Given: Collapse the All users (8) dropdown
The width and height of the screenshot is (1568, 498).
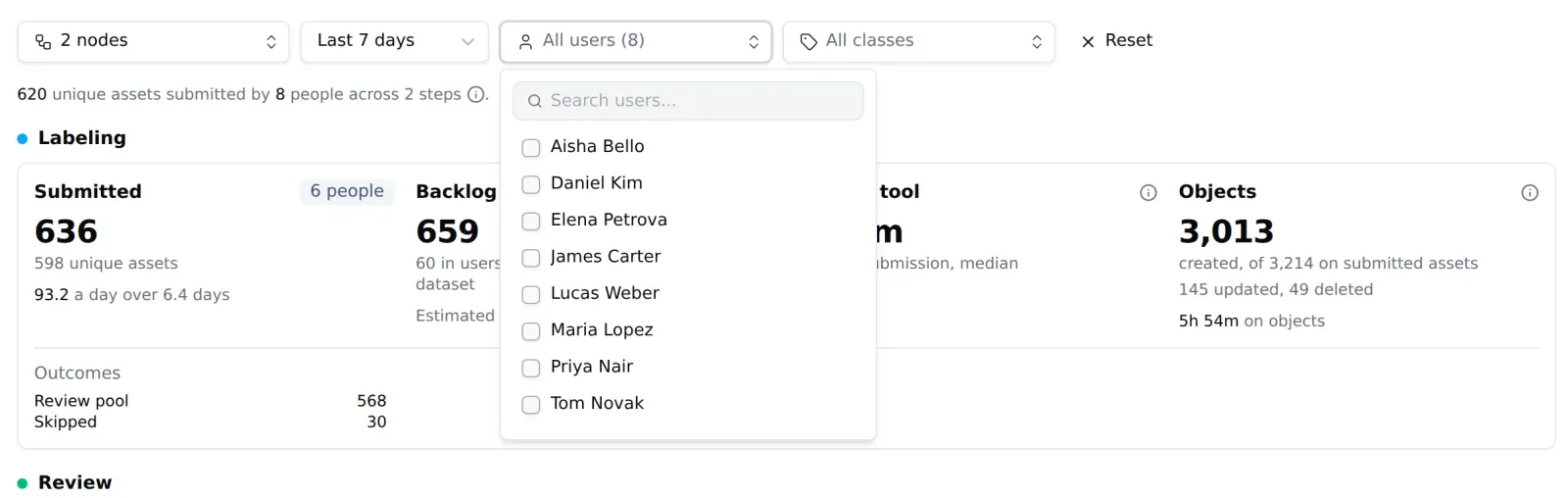Looking at the screenshot, I should click(635, 41).
